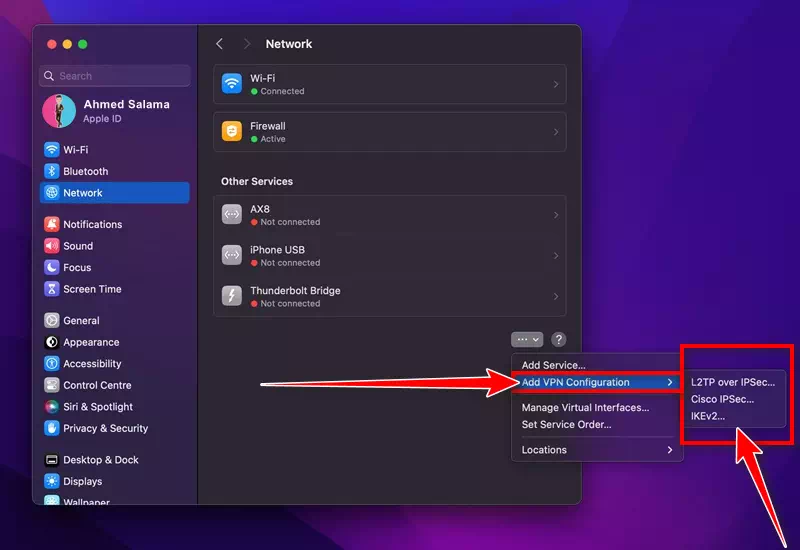Open General settings in the sidebar
This screenshot has width=800, height=550.
114,320
